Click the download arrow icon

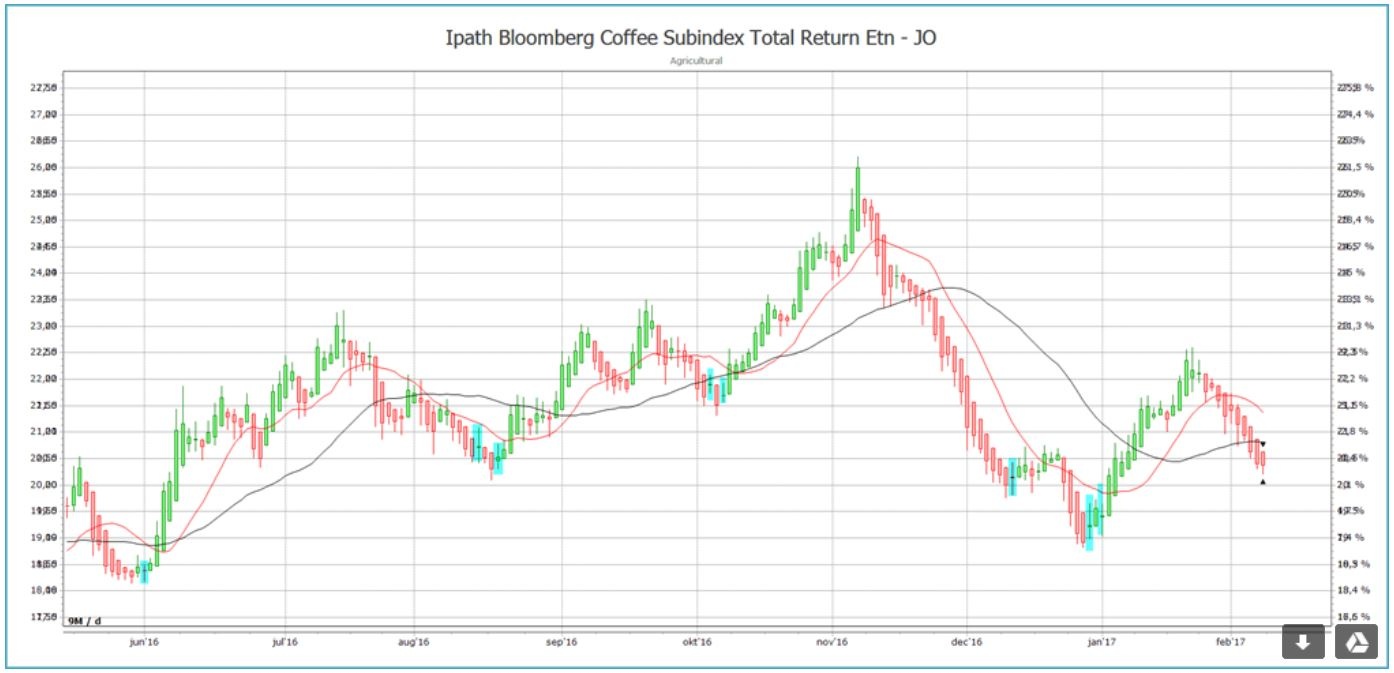point(1302,642)
